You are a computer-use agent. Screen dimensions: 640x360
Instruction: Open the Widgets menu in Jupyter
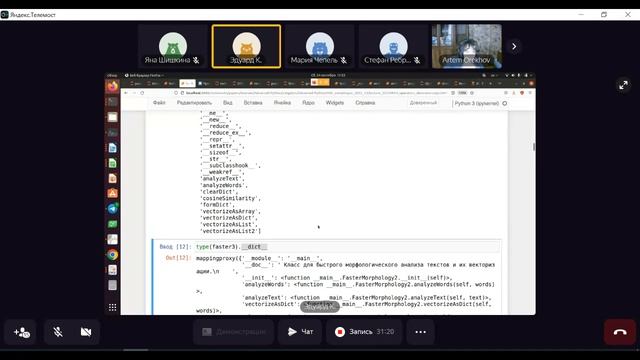[335, 103]
